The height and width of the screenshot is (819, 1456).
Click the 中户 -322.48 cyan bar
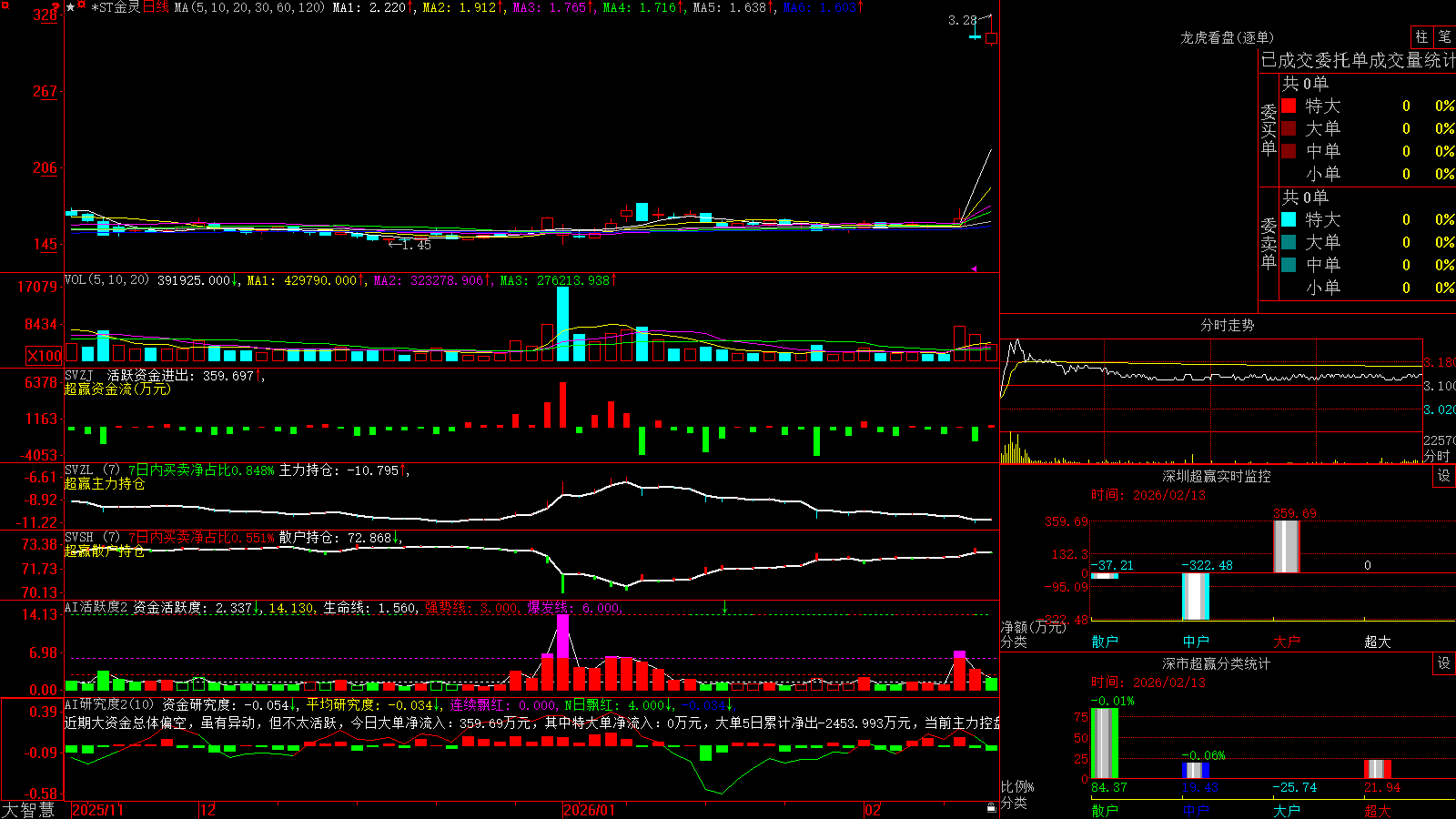click(x=1195, y=596)
